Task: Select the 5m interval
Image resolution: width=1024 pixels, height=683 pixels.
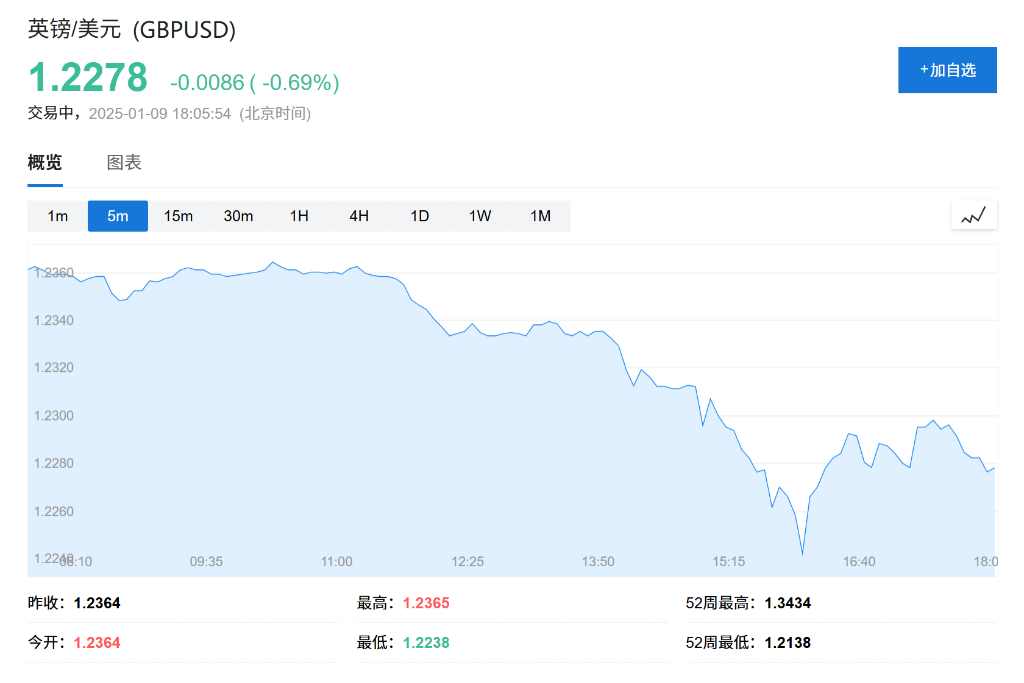Action: tap(118, 216)
